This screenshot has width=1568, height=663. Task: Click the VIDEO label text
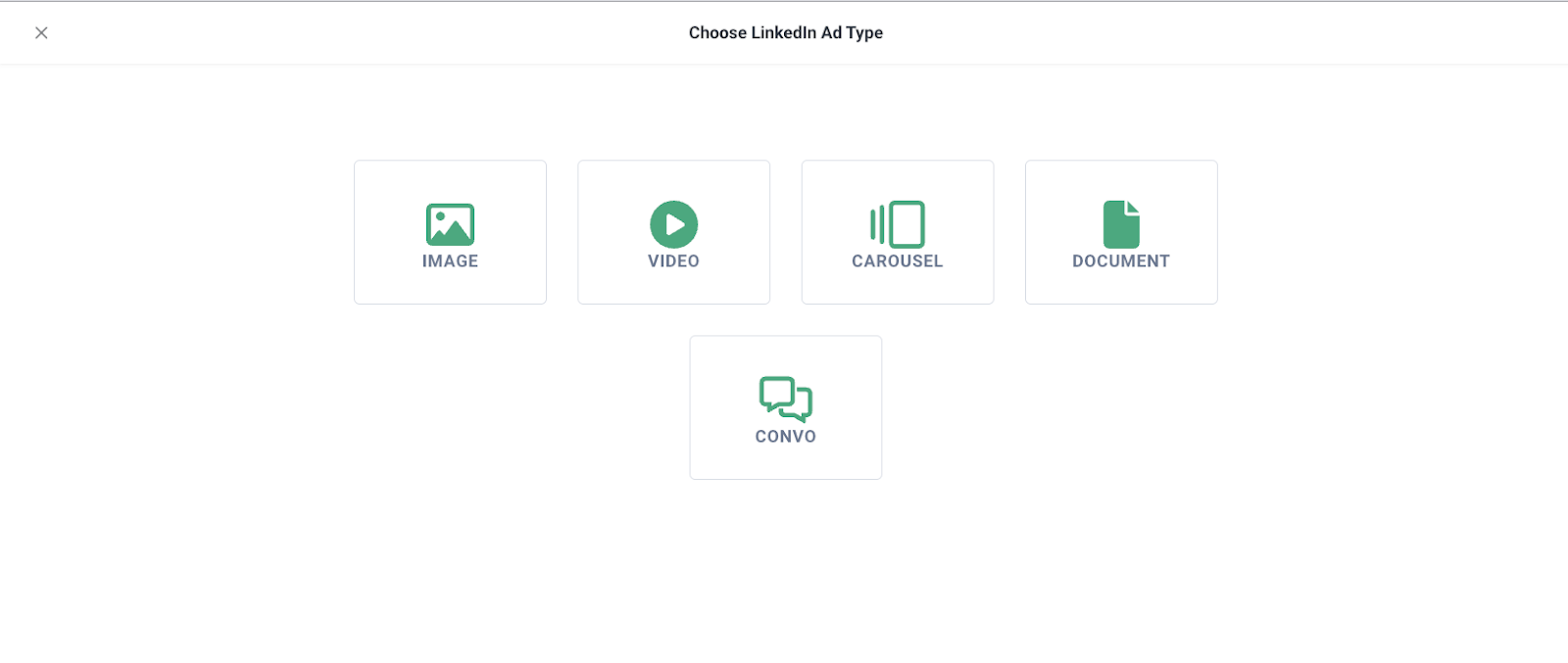point(674,261)
